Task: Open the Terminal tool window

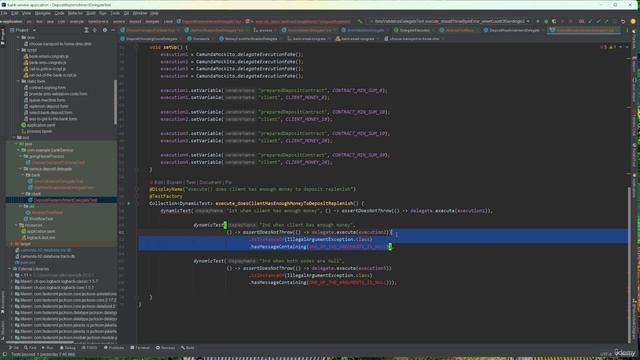Action: (140, 348)
